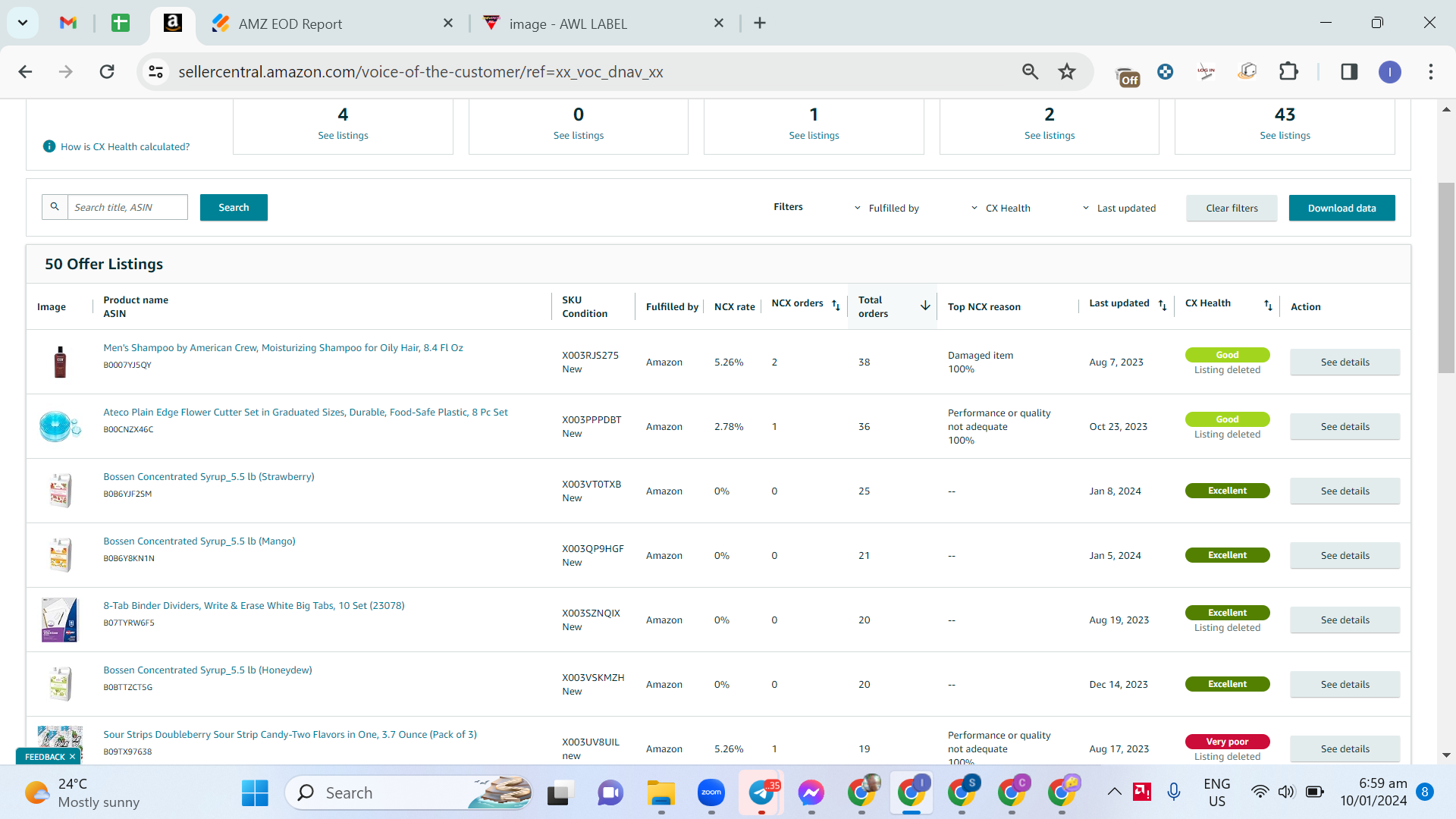1456x819 pixels.
Task: Click the Men's Shampoo product thumbnail
Action: (x=60, y=362)
